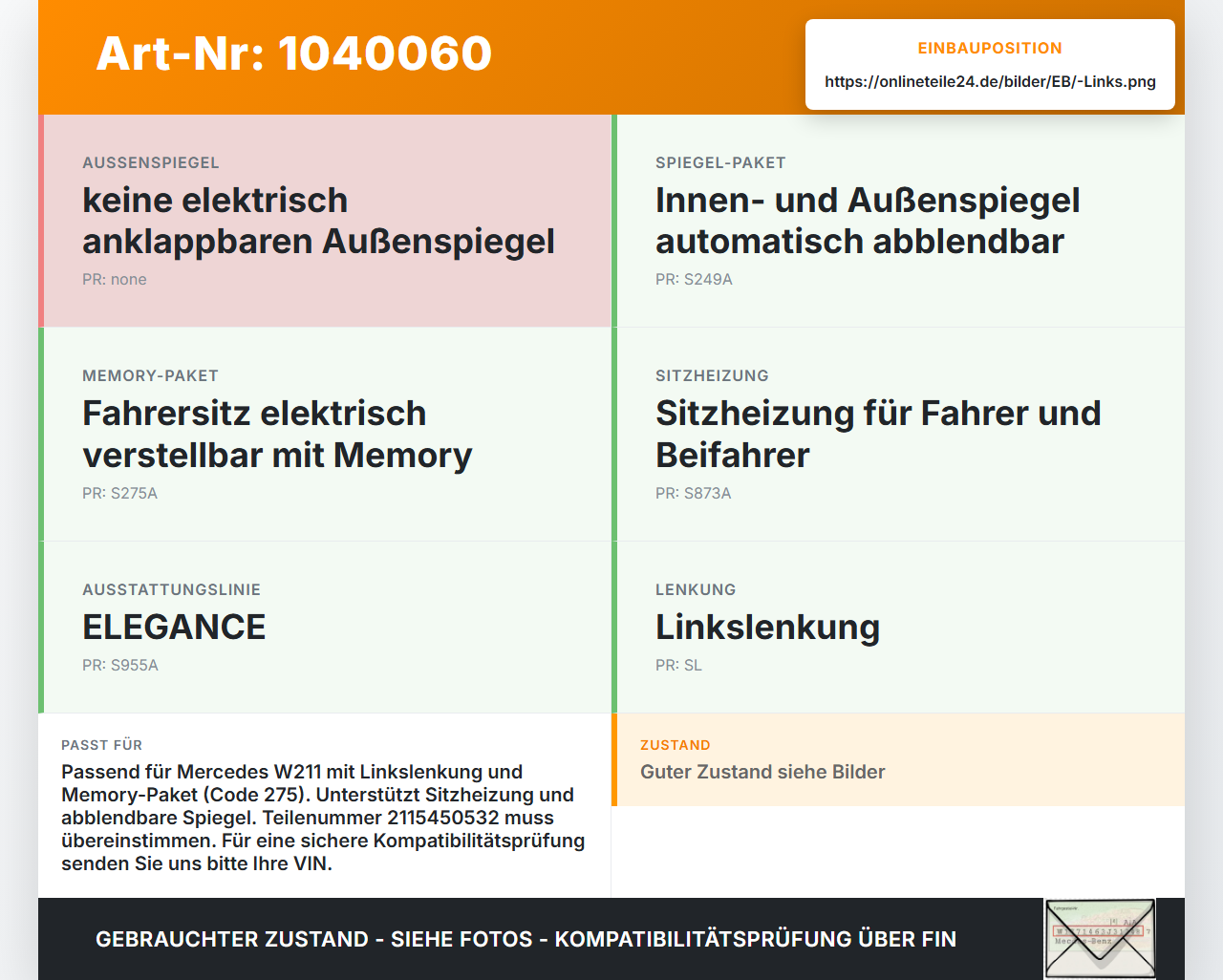The height and width of the screenshot is (980, 1223).
Task: Select the AUSSENSPIEGEL label
Action: (x=151, y=162)
